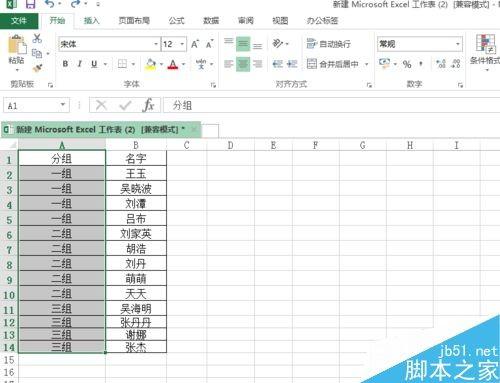This screenshot has height=383, width=500.
Task: Toggle Center horizontal alignment
Action: (243, 64)
